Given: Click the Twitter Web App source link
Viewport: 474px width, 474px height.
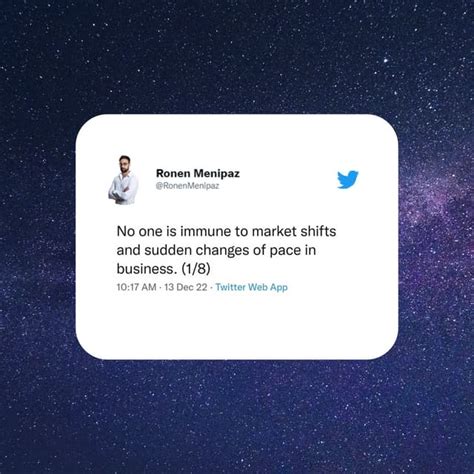Looking at the screenshot, I should click(x=252, y=287).
